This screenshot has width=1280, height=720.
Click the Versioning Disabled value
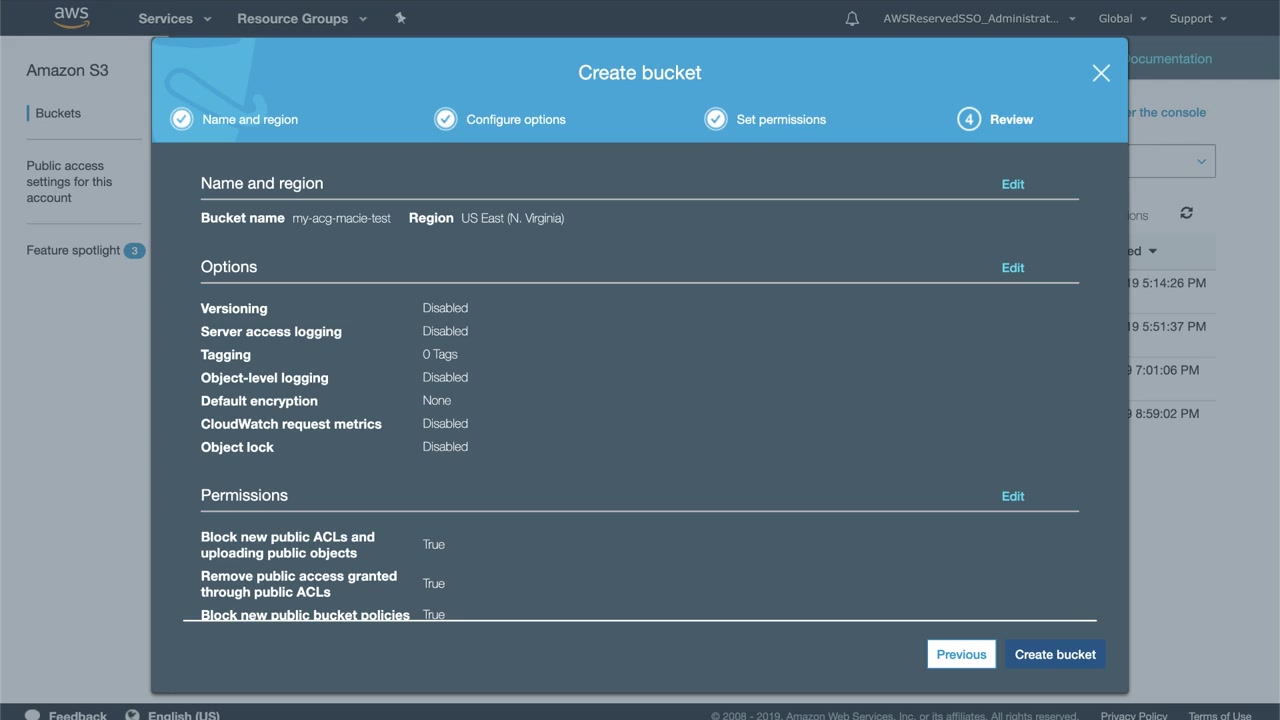click(x=445, y=308)
